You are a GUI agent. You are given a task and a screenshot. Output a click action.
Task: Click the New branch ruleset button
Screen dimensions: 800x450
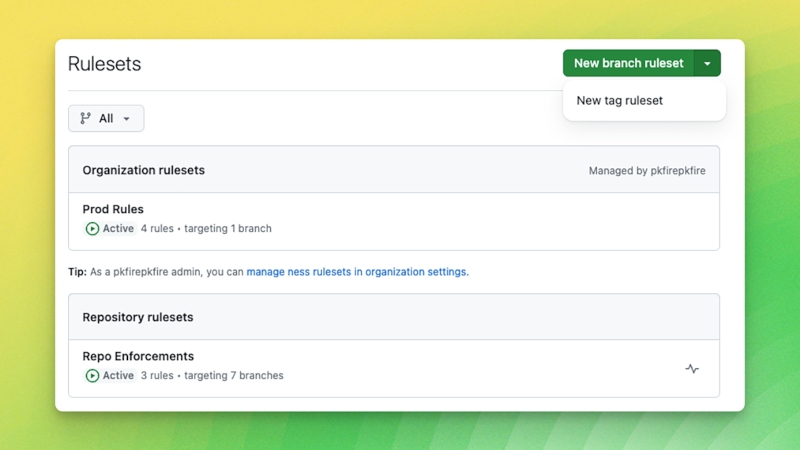click(x=628, y=63)
